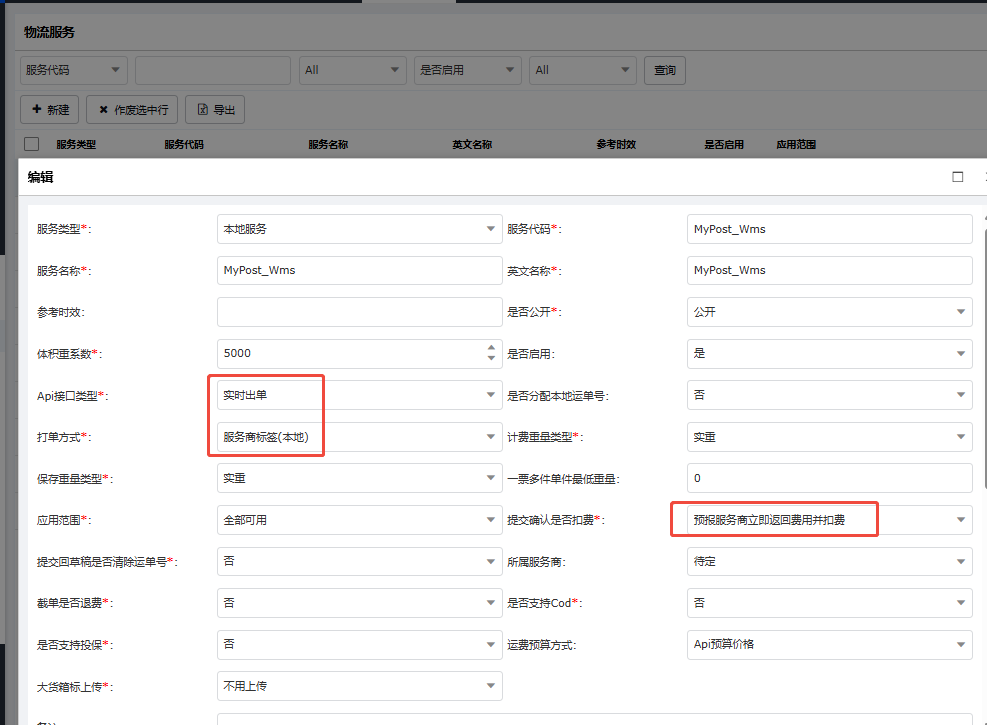Click the 服务代码 column header in table

[184, 145]
